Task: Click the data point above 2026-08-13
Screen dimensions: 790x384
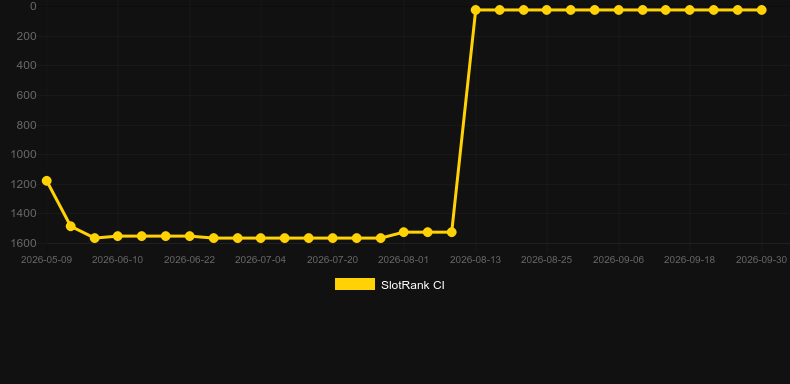Action: 475,10
